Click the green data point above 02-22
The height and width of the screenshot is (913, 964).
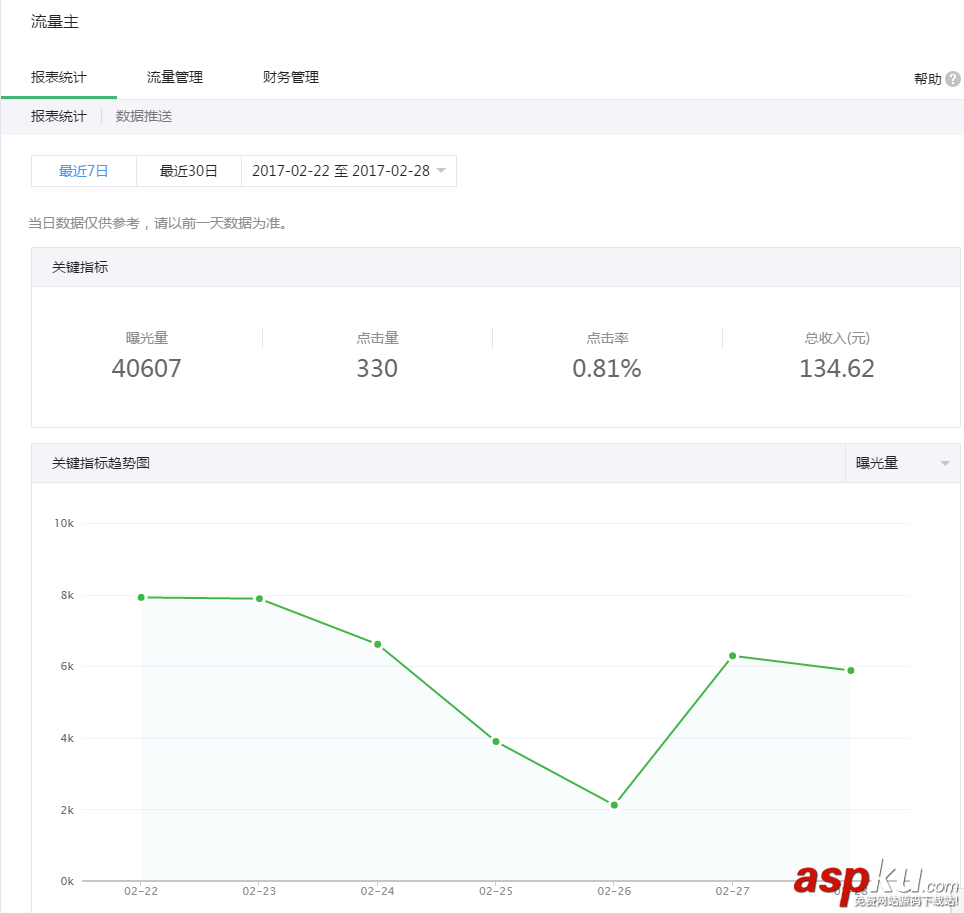tap(141, 596)
